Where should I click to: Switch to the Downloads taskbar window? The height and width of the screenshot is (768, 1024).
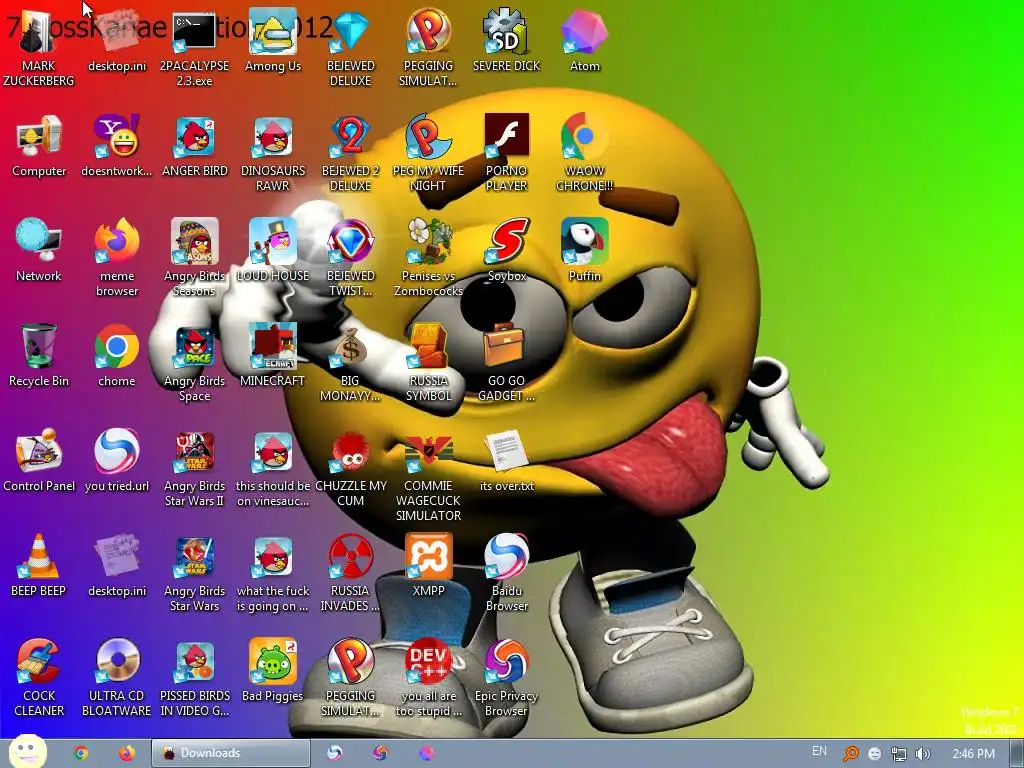tap(231, 753)
